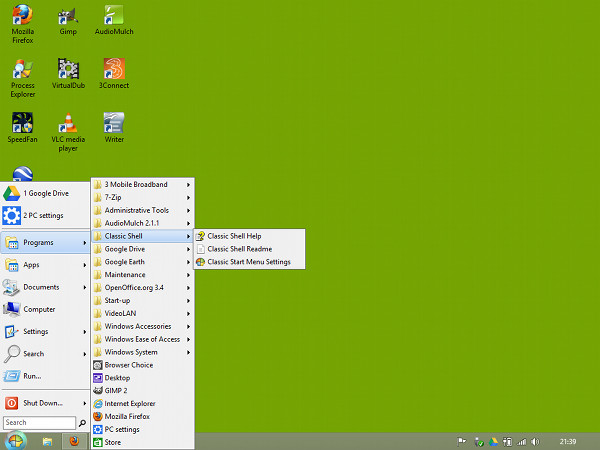Select the Classic Shell folder entry
The image size is (600, 450).
142,236
